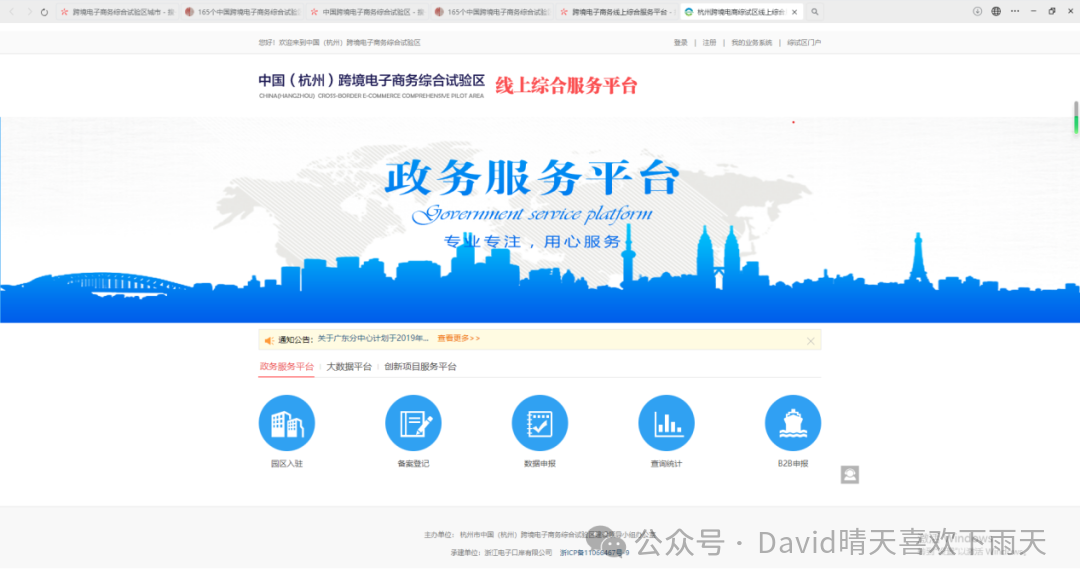Switch to 跨境电子商务线上综合服务平台 browser tab
This screenshot has height=585, width=1080.
[617, 12]
